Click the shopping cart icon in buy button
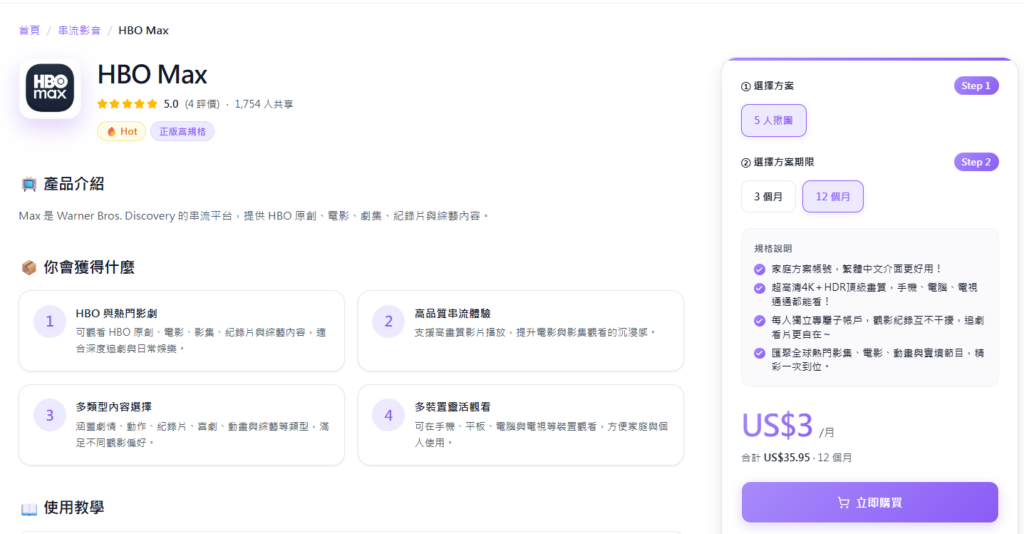The height and width of the screenshot is (534, 1024). [x=843, y=503]
